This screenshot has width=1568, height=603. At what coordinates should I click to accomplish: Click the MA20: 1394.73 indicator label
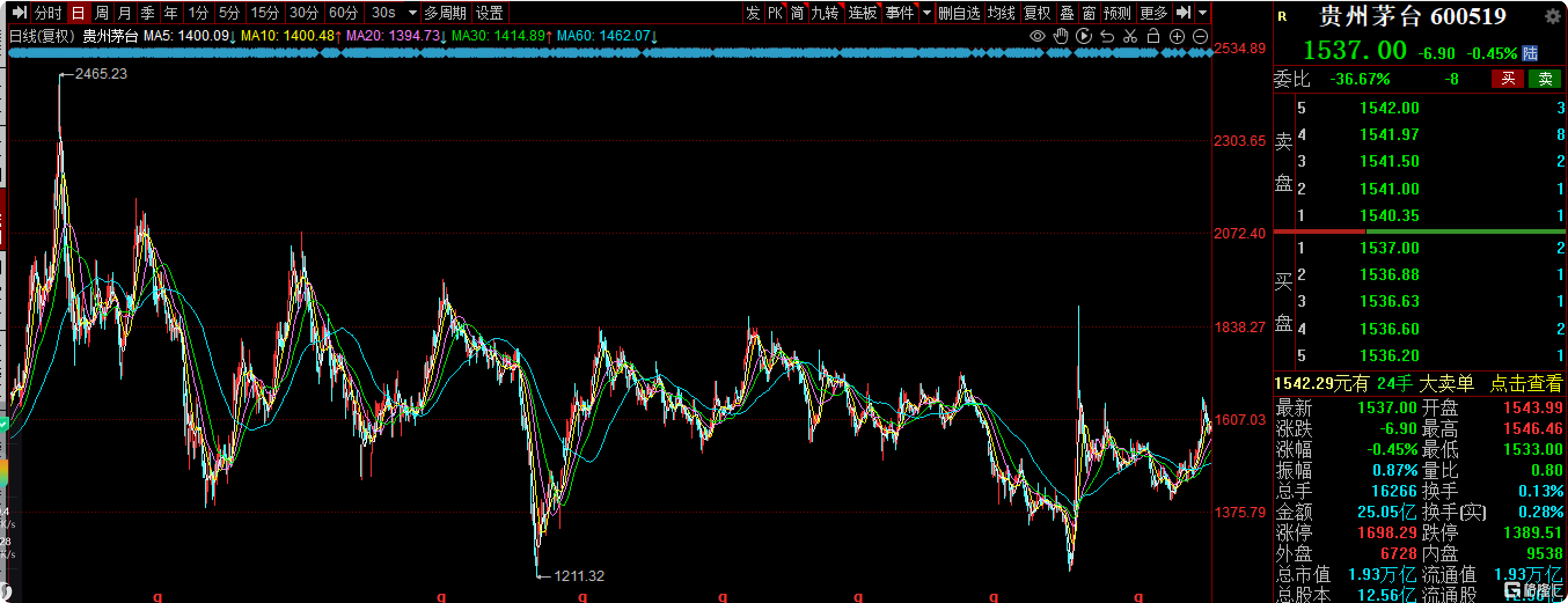click(x=397, y=36)
